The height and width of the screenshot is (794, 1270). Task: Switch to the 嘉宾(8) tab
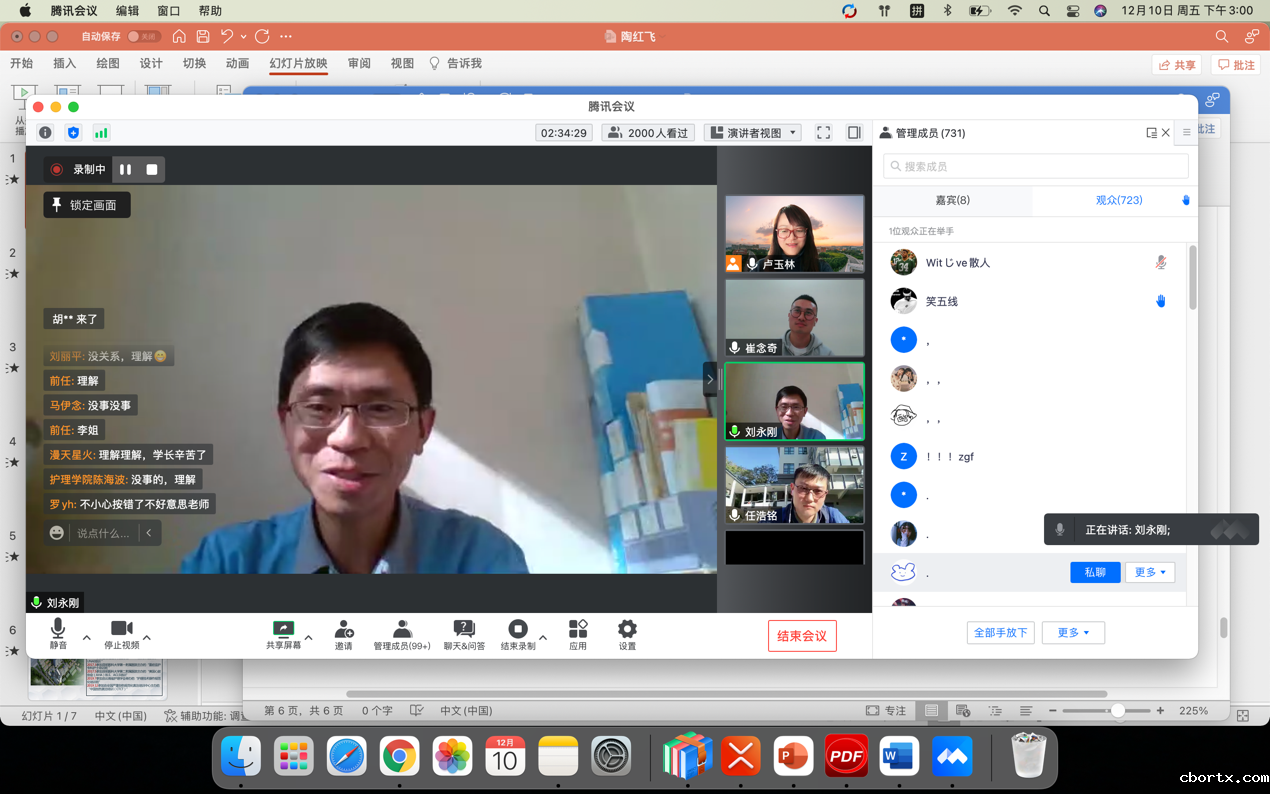pos(952,200)
